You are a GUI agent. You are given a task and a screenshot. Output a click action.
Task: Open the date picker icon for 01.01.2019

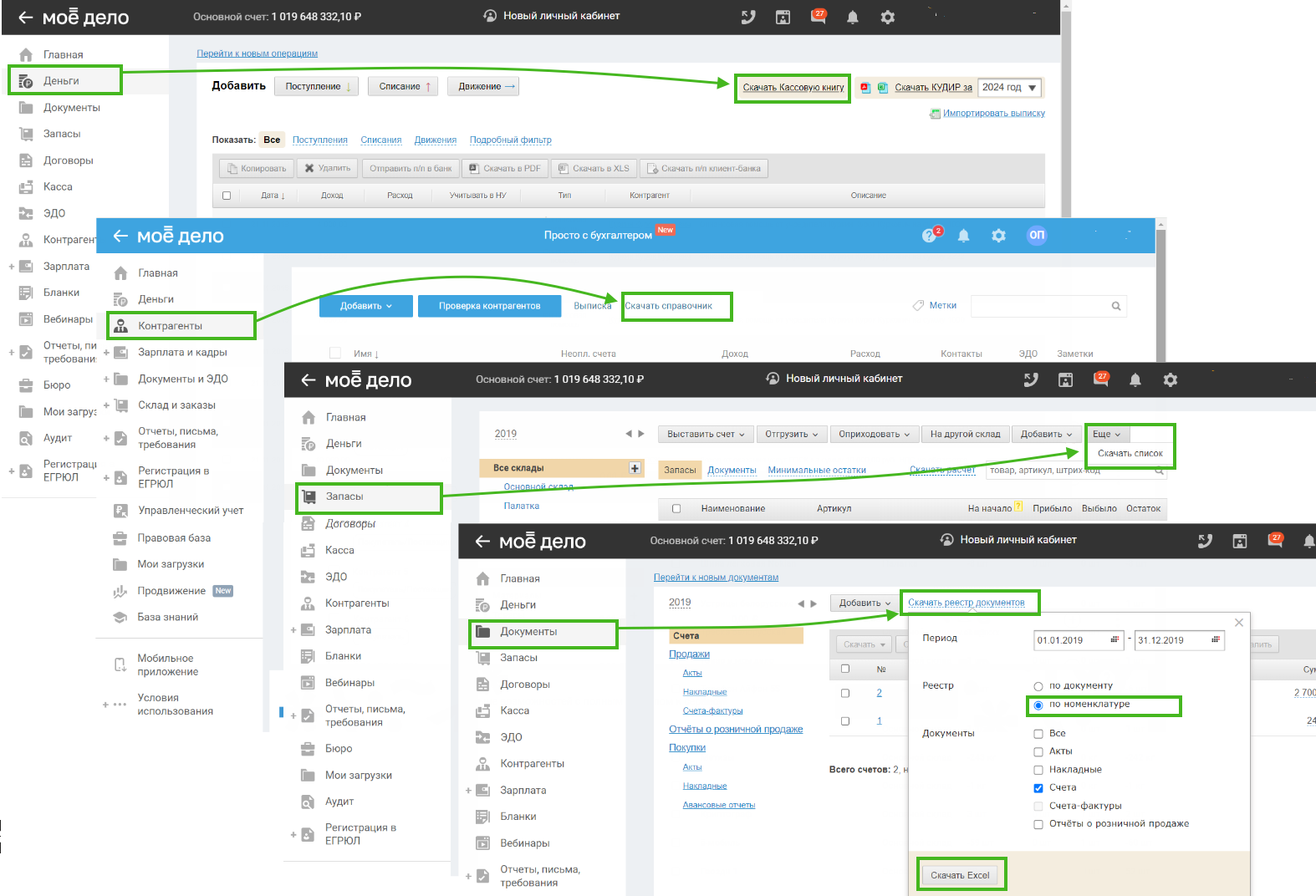[x=1115, y=639]
